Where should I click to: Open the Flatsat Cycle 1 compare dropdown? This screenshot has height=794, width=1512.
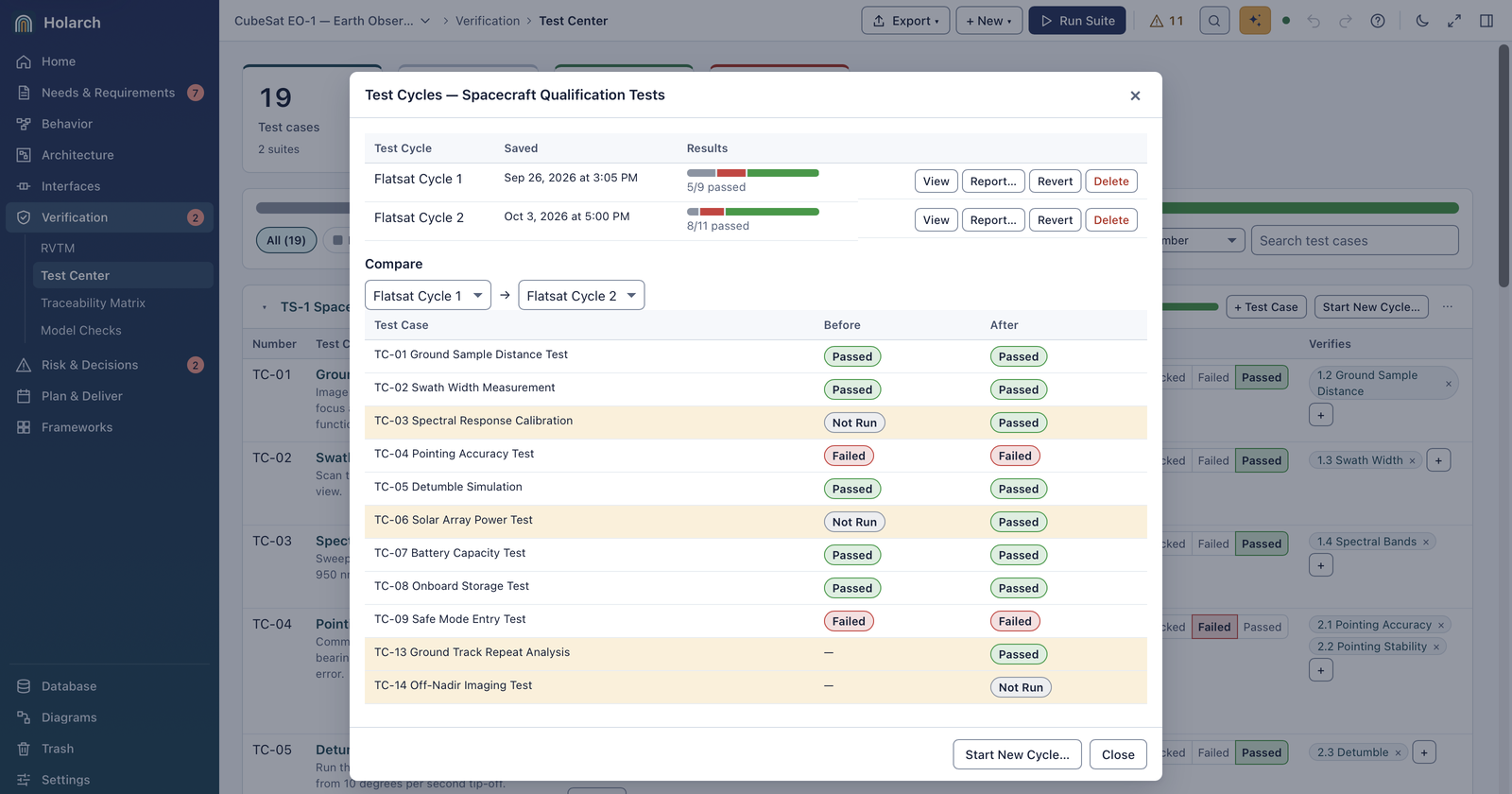428,295
